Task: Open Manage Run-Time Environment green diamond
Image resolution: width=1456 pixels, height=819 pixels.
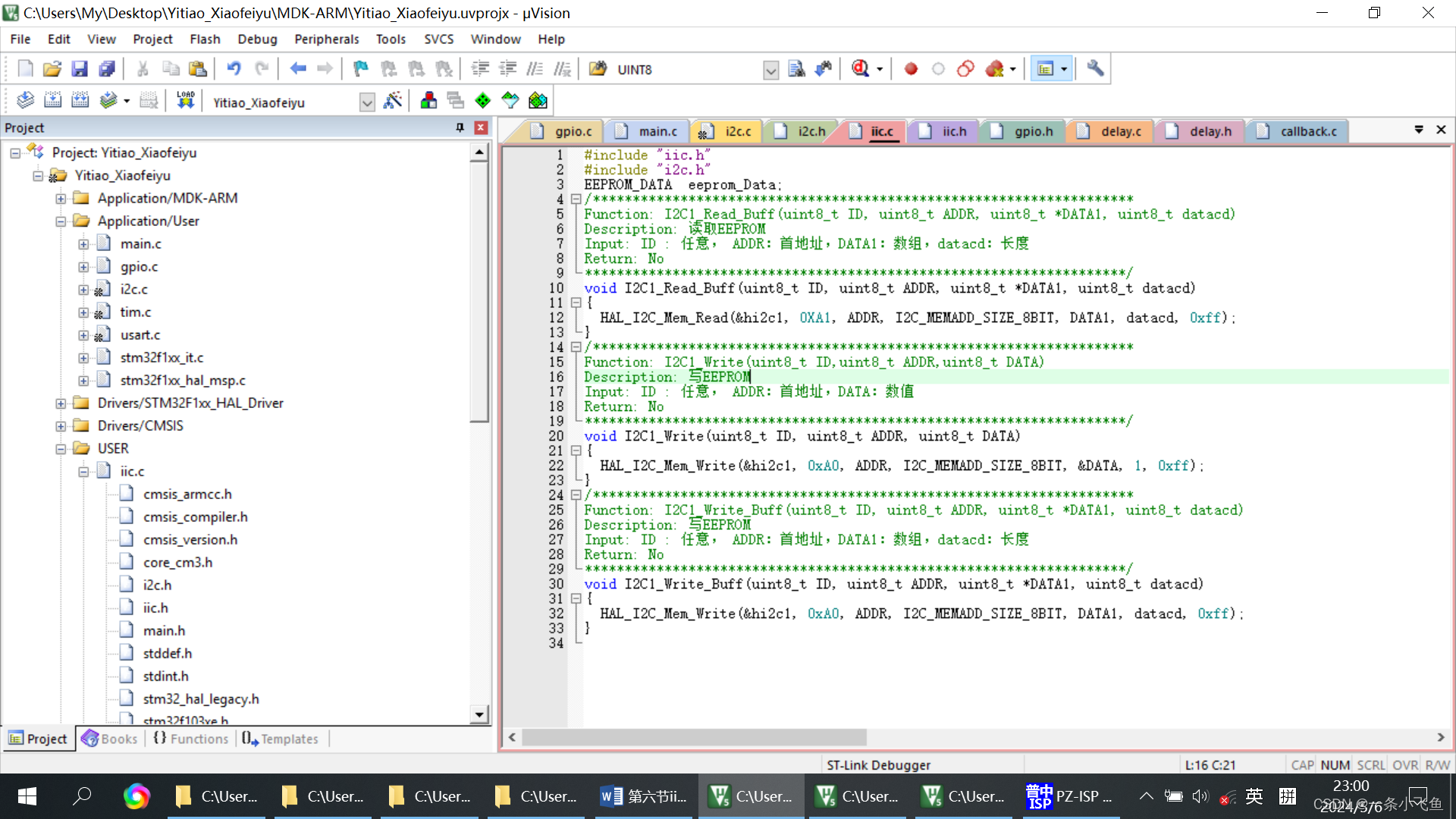Action: coord(483,101)
